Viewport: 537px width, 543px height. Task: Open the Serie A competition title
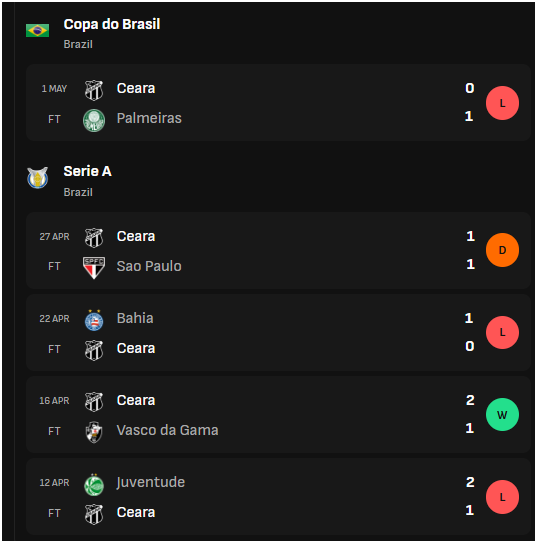(88, 171)
